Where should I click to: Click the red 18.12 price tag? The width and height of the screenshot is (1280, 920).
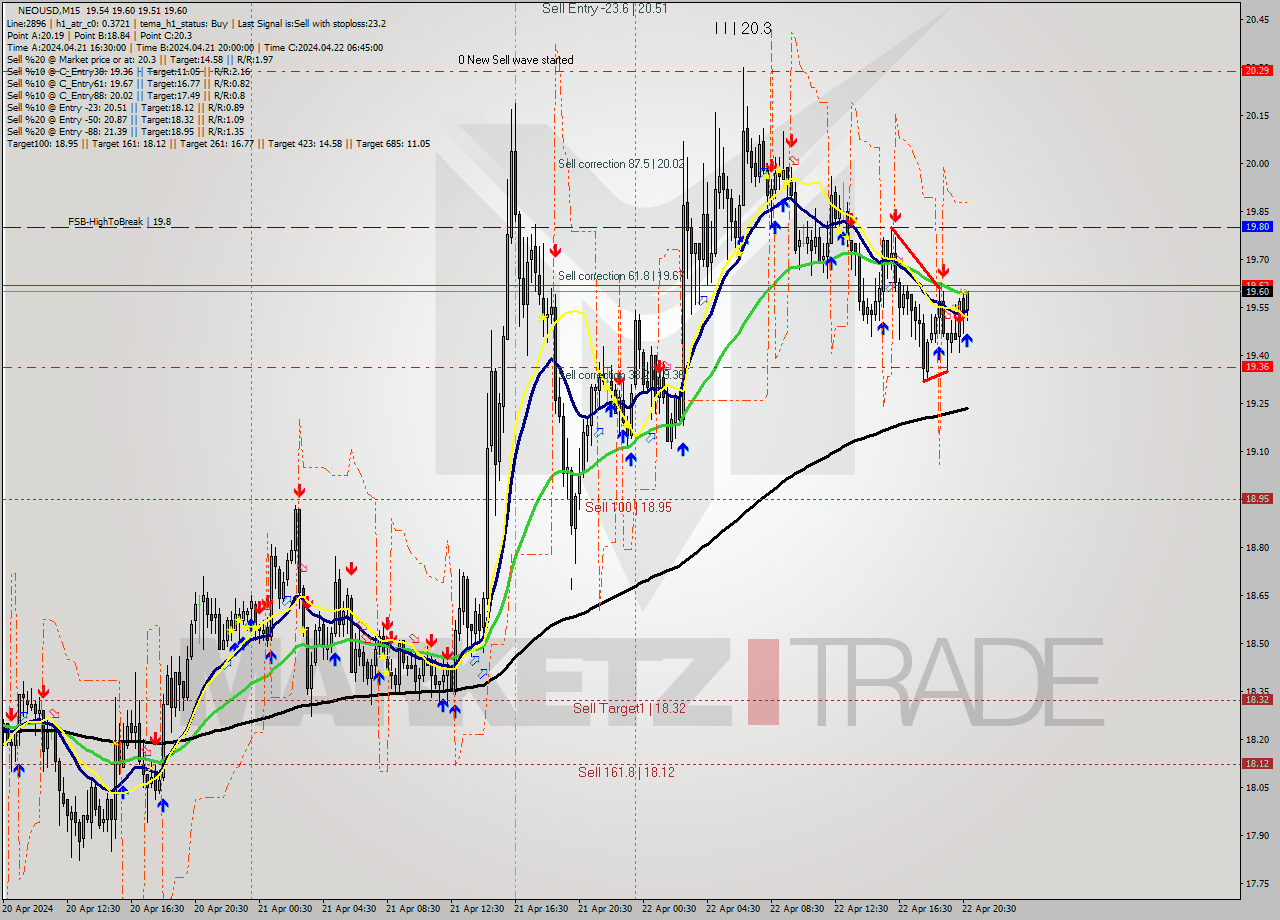[x=1256, y=763]
